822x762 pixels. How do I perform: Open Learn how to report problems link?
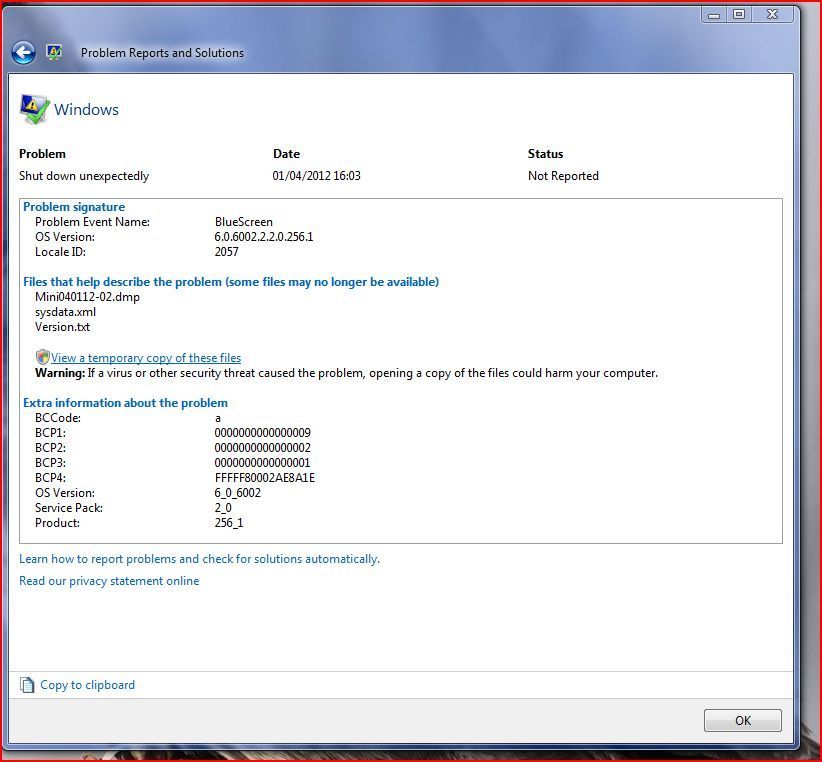199,559
